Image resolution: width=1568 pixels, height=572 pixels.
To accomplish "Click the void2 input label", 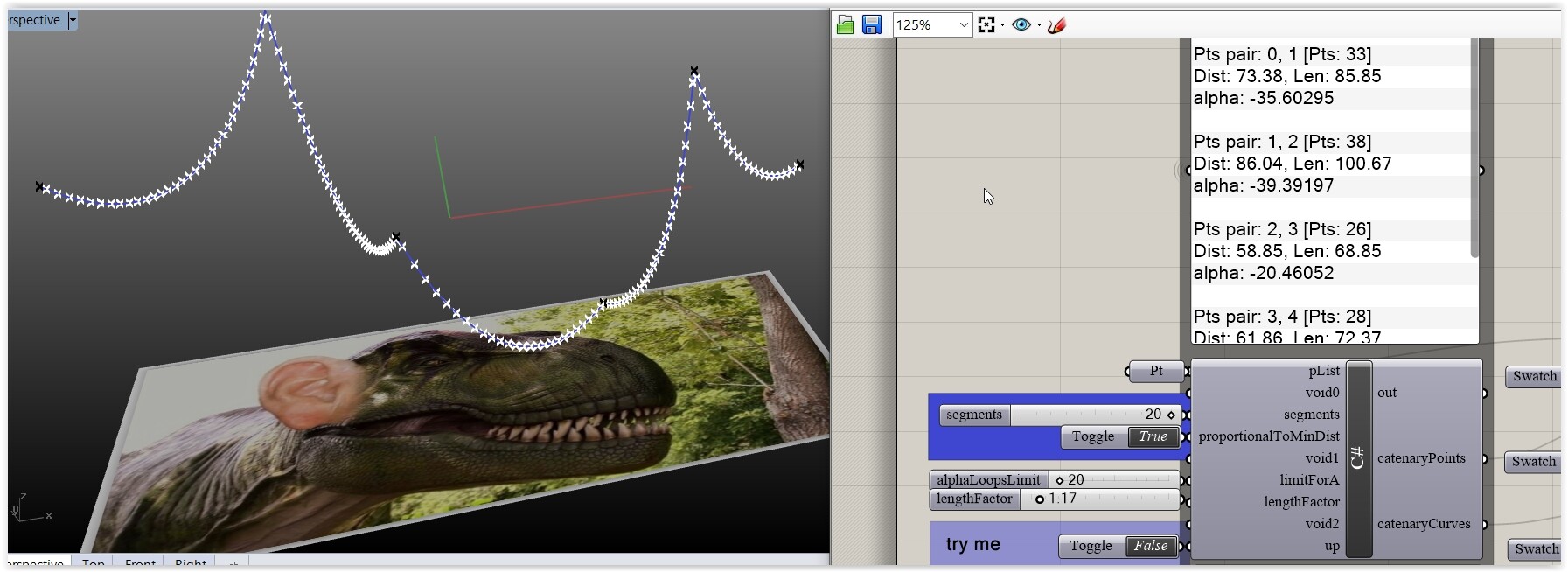I will pyautogui.click(x=1322, y=524).
